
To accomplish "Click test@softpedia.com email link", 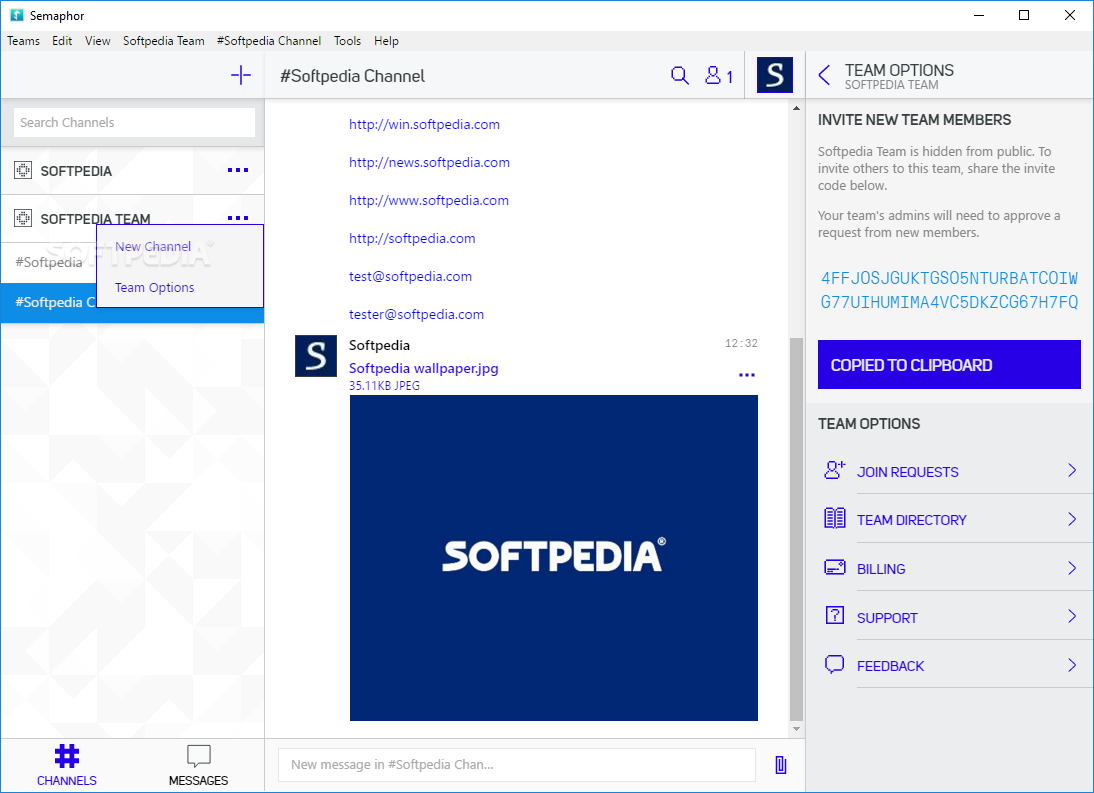I will point(410,276).
